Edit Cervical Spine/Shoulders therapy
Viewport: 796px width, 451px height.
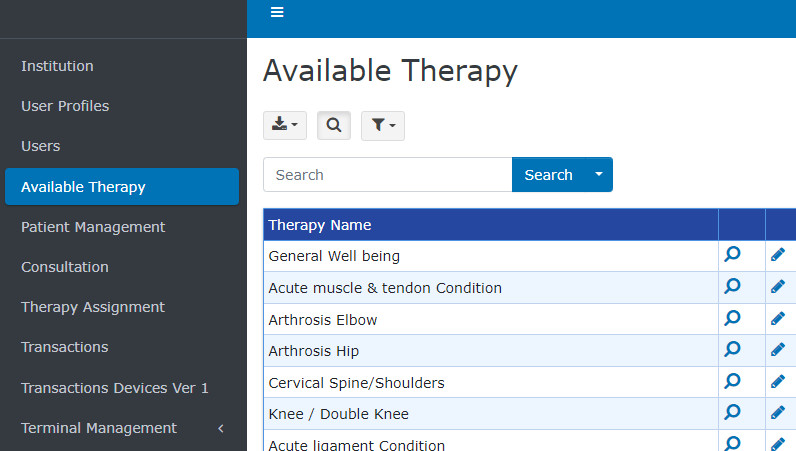pos(778,382)
